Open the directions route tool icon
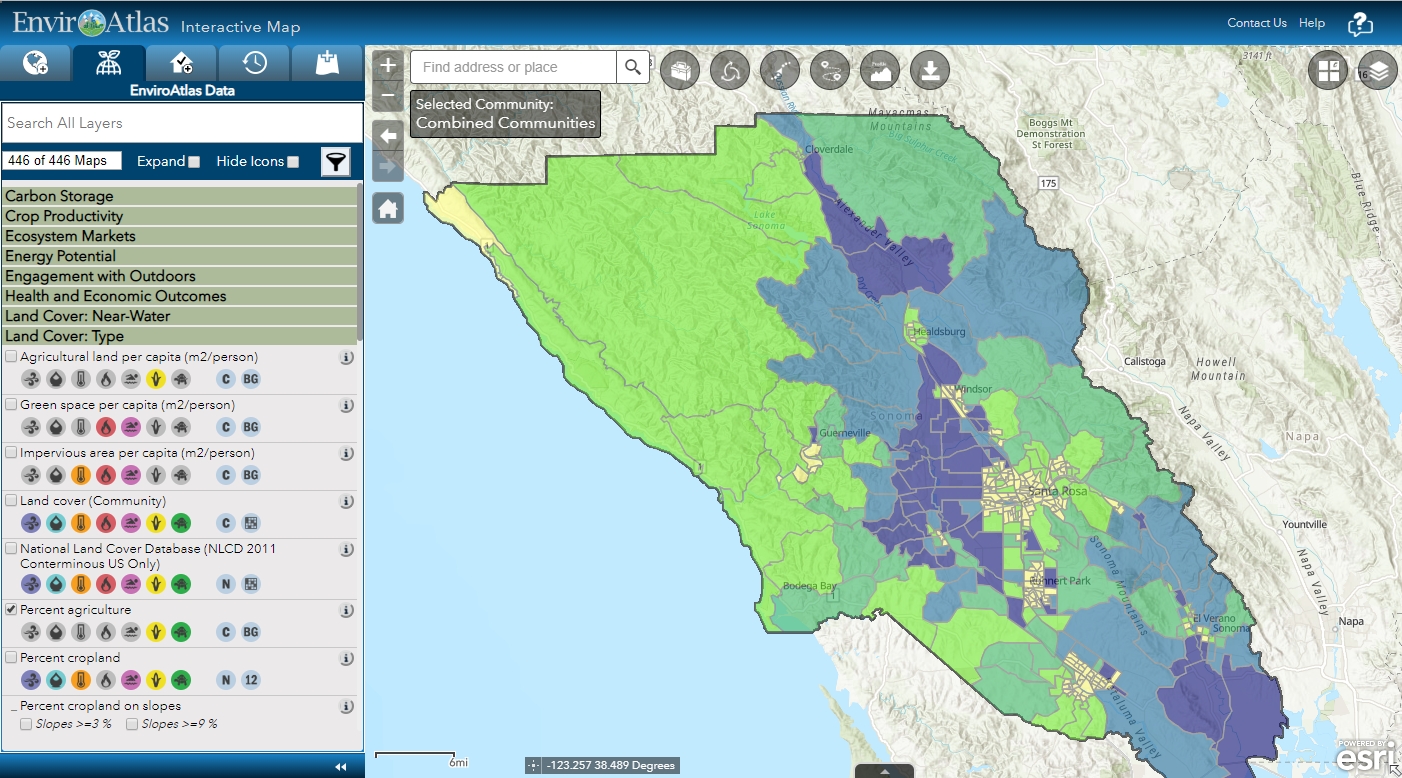1402x778 pixels. tap(830, 70)
